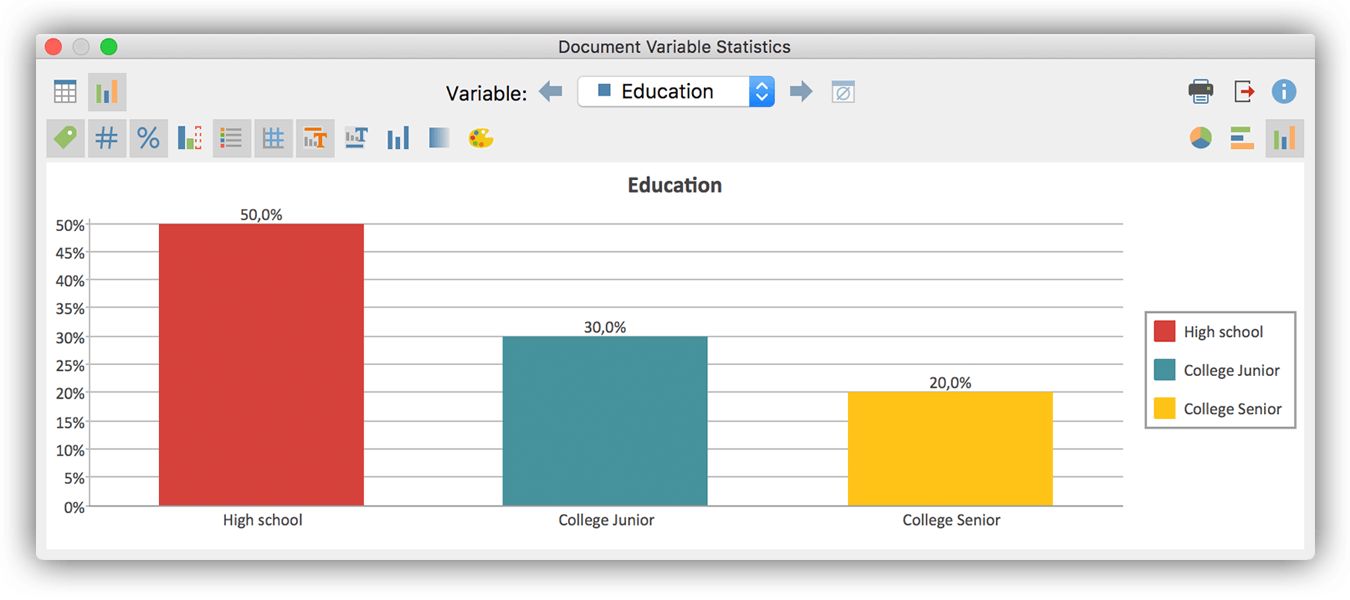Switch to vertical bar chart
Viewport: 1350px width, 600px height.
[x=1284, y=138]
